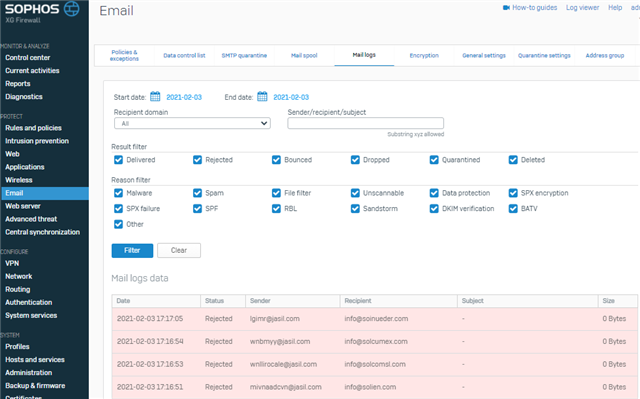Open Web server in sidebar
The height and width of the screenshot is (399, 640).
(x=23, y=206)
